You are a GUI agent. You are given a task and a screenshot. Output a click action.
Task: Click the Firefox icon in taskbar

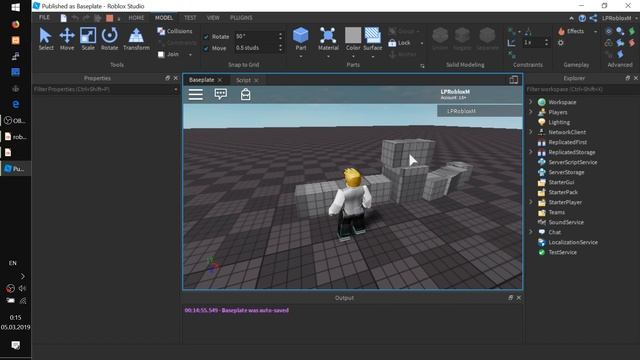point(16,24)
